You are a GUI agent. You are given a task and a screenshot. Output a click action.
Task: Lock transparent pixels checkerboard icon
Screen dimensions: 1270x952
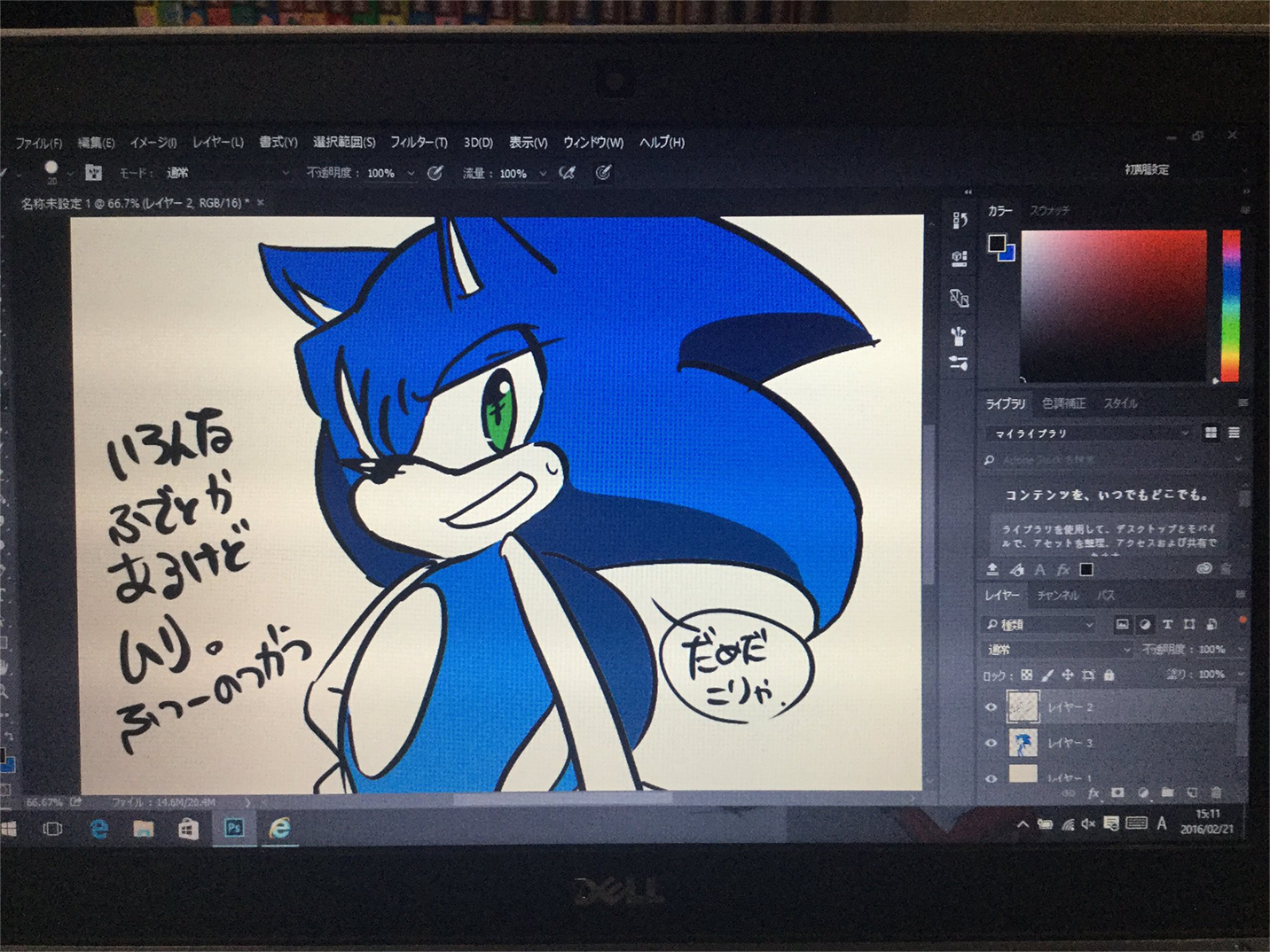click(x=1026, y=675)
